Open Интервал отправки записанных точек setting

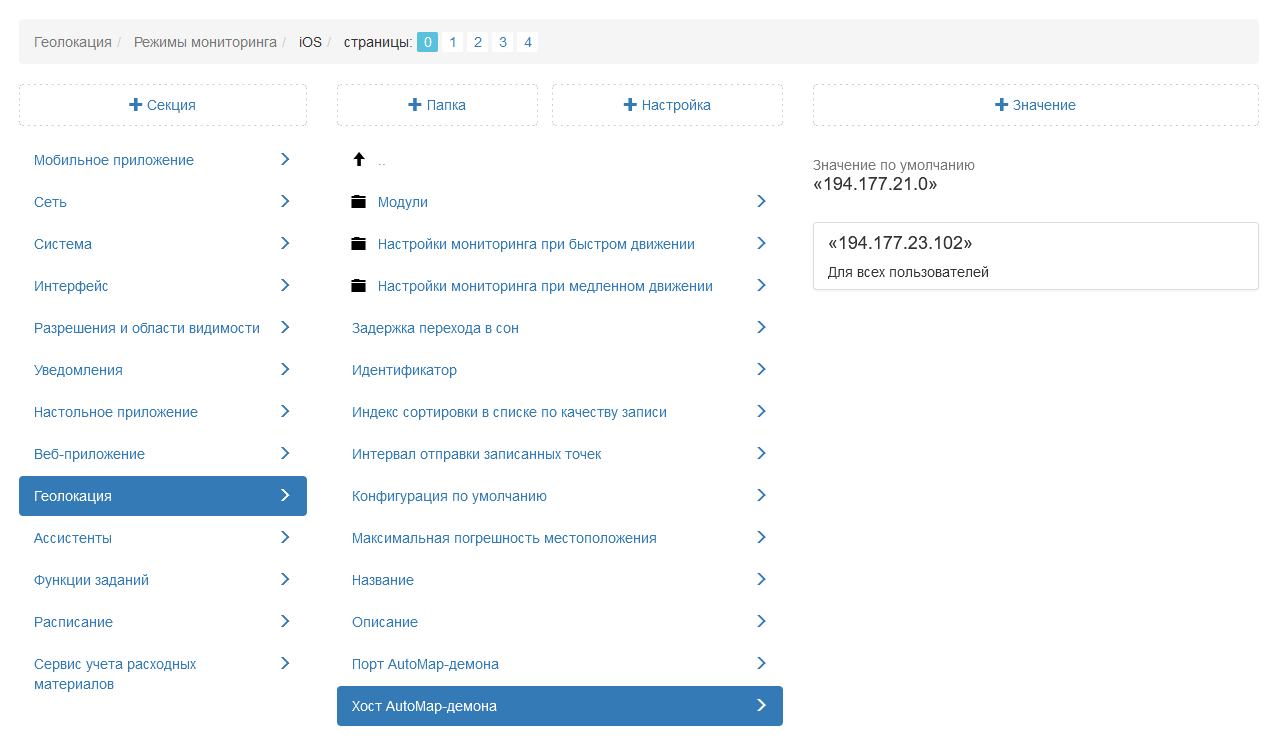tap(476, 454)
